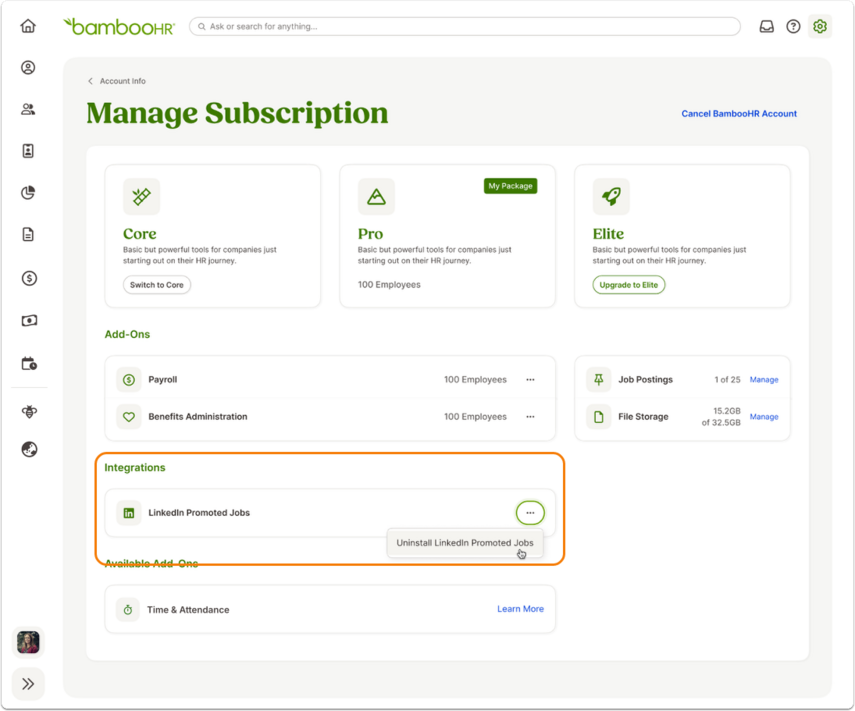Open the Home icon in sidebar
The width and height of the screenshot is (855, 711).
(x=28, y=26)
